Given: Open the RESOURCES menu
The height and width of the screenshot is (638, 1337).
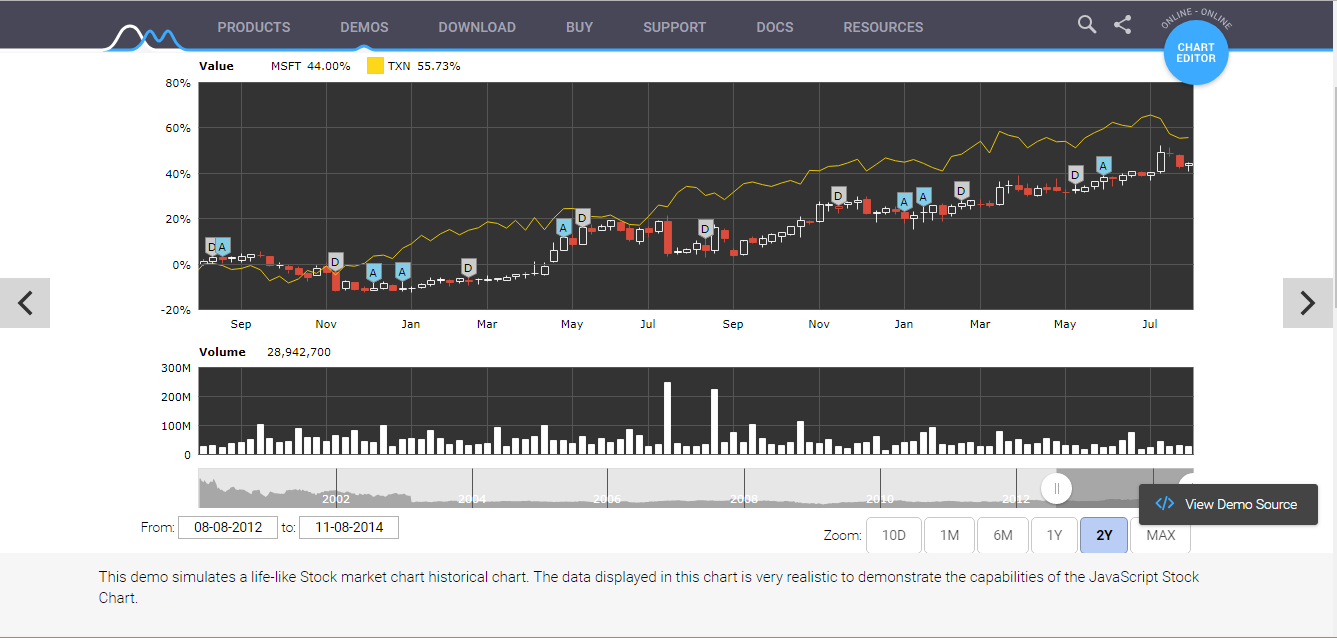Looking at the screenshot, I should 883,27.
